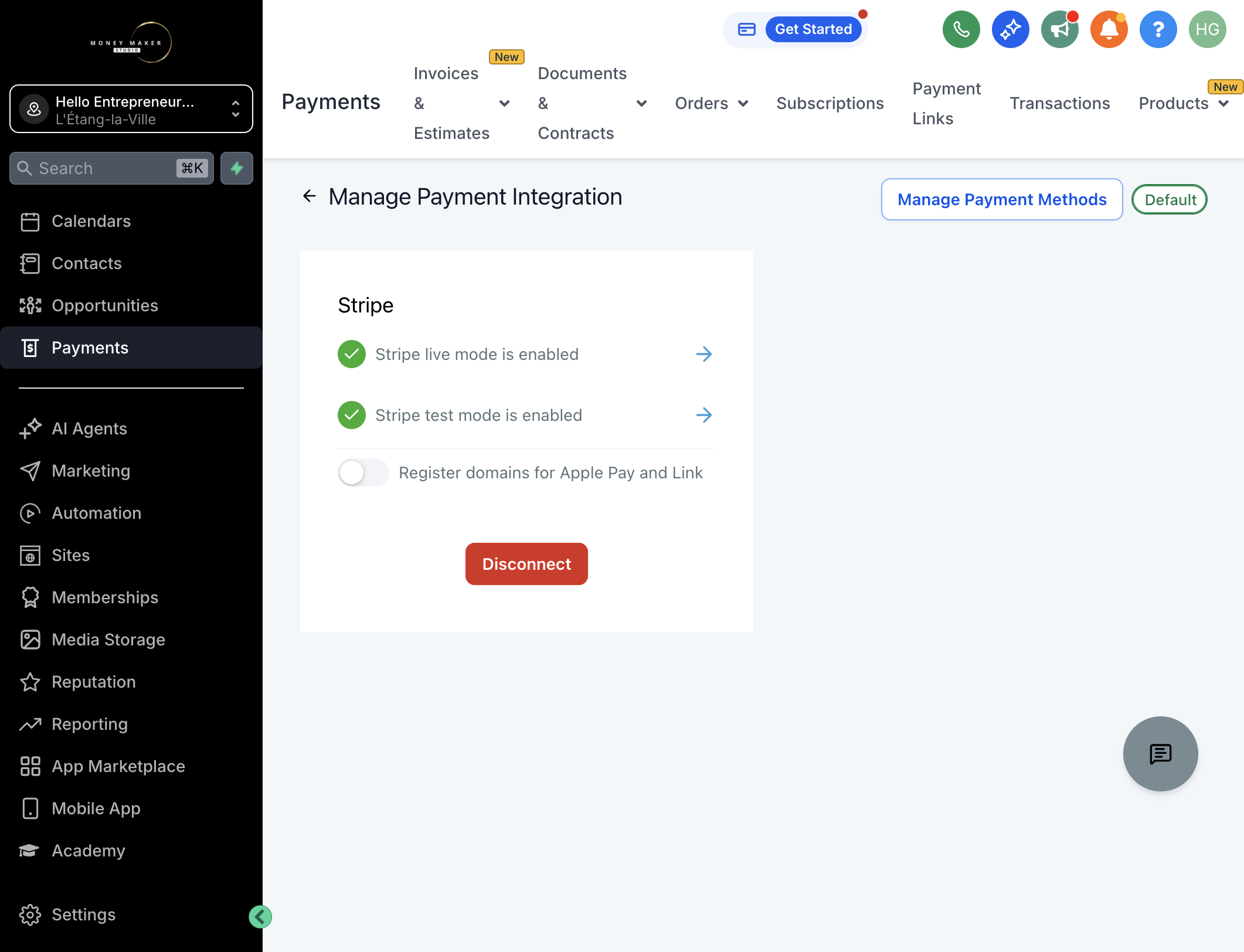The image size is (1244, 952).
Task: Open Memberships in the sidebar
Action: (x=131, y=597)
